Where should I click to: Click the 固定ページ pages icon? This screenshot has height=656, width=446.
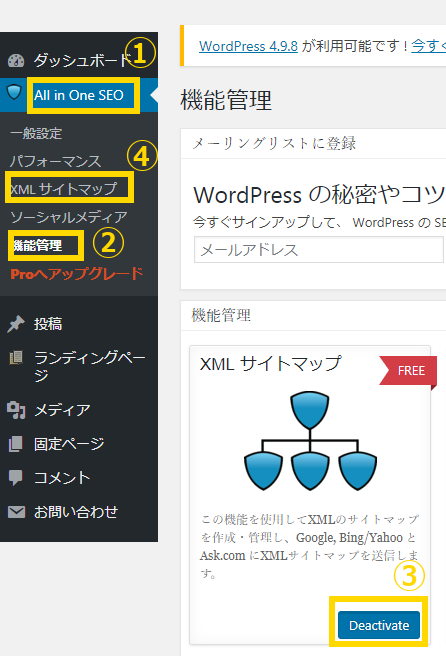click(16, 444)
